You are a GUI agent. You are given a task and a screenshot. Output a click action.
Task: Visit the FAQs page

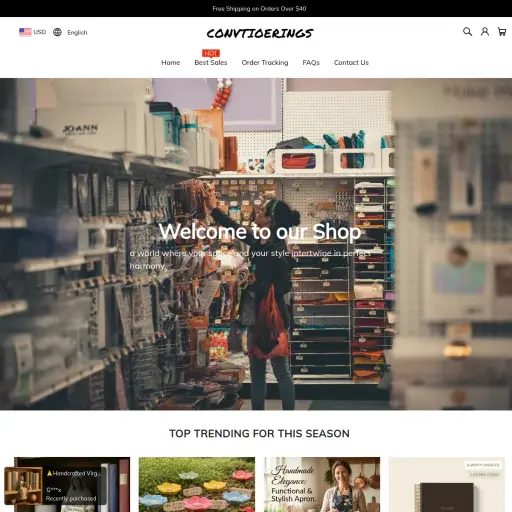(x=311, y=63)
